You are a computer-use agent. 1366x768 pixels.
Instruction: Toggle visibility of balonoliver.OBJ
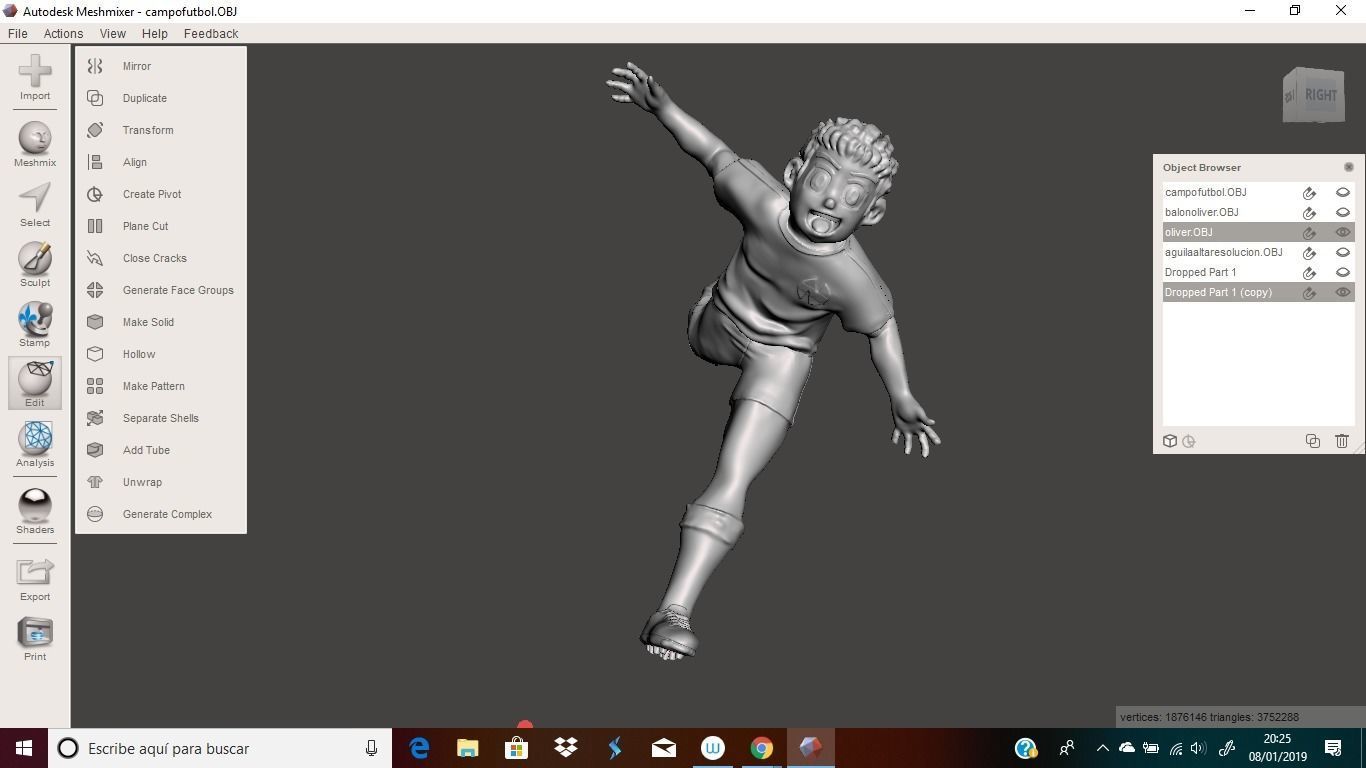tap(1343, 212)
